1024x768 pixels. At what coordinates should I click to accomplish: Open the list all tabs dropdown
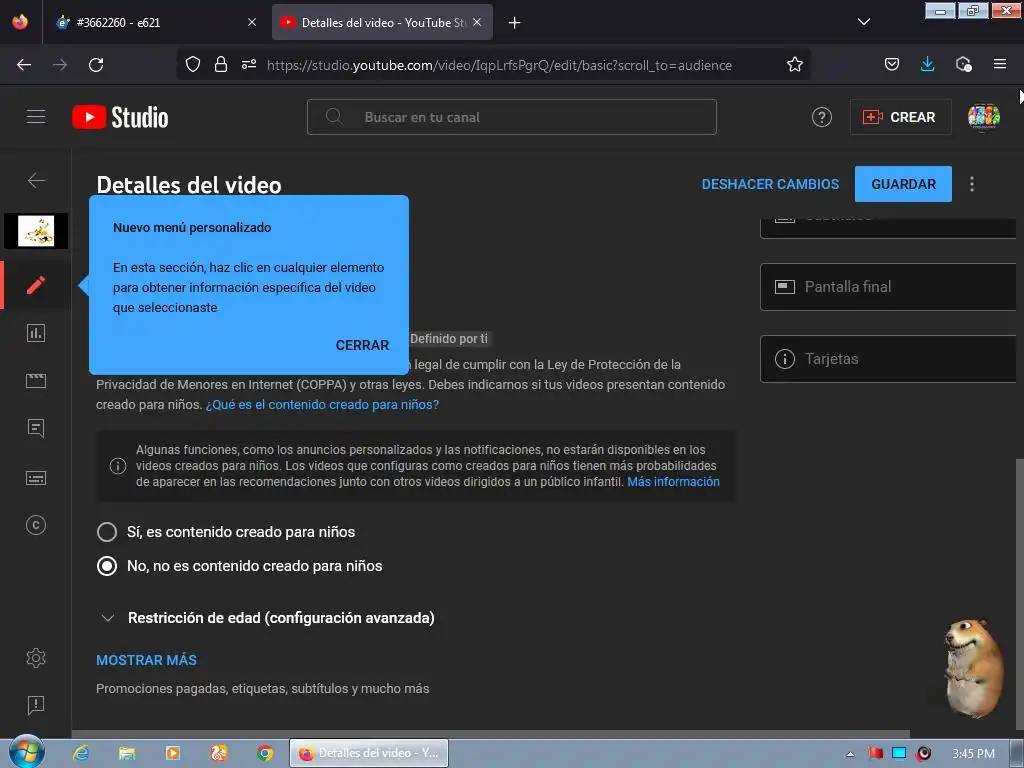click(x=863, y=22)
